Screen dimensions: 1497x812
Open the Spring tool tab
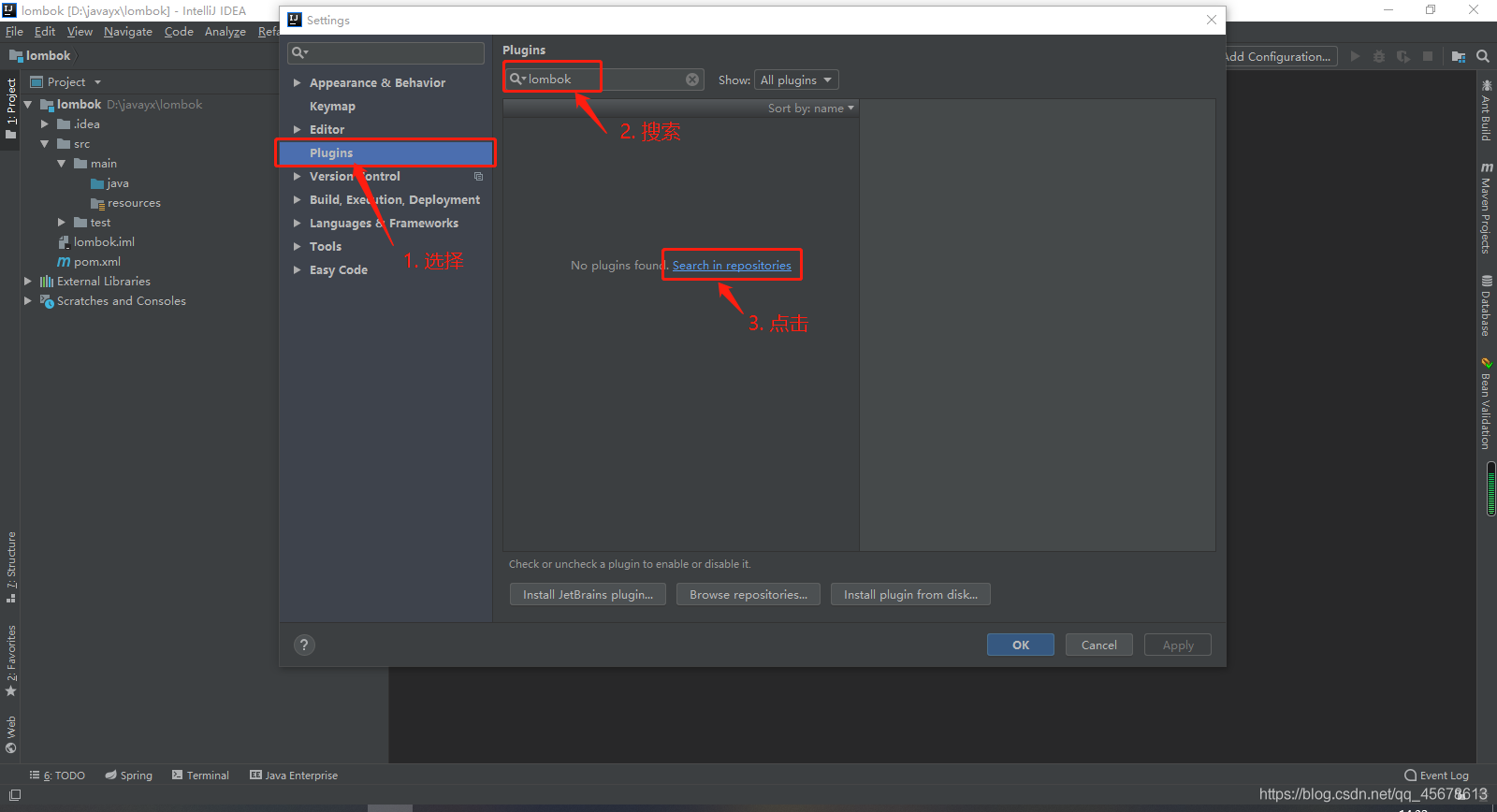click(129, 776)
